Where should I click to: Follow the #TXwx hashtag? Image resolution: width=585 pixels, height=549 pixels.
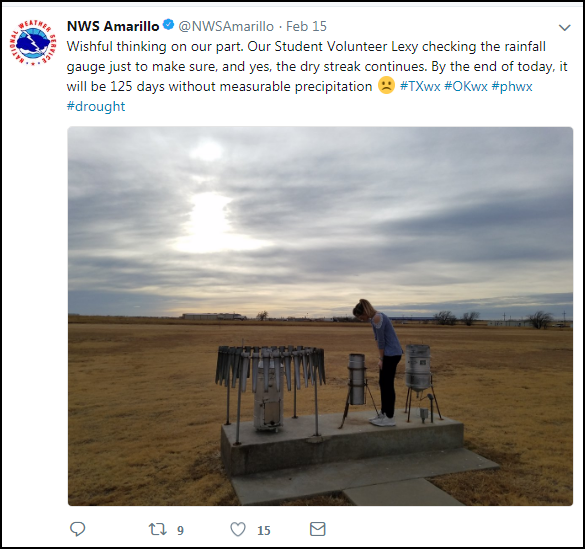(420, 86)
